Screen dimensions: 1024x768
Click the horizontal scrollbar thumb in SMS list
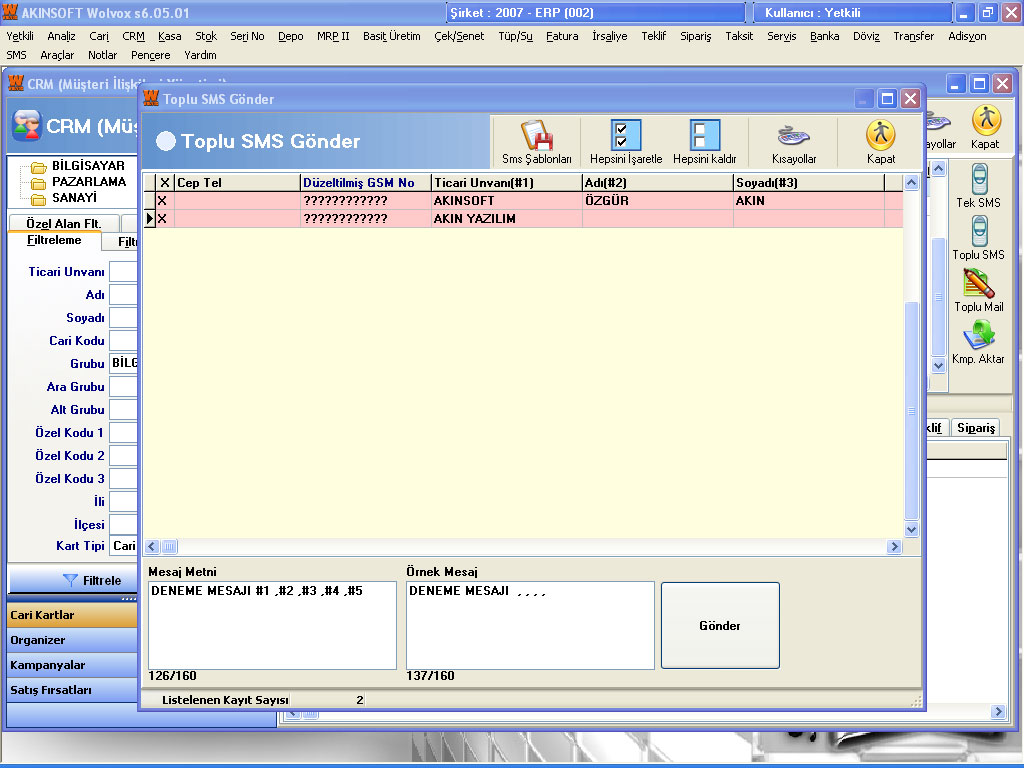pos(169,547)
